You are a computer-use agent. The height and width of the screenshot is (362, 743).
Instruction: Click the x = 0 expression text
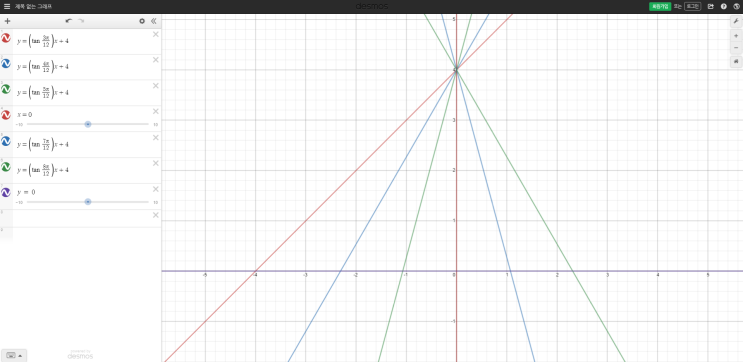coord(25,115)
